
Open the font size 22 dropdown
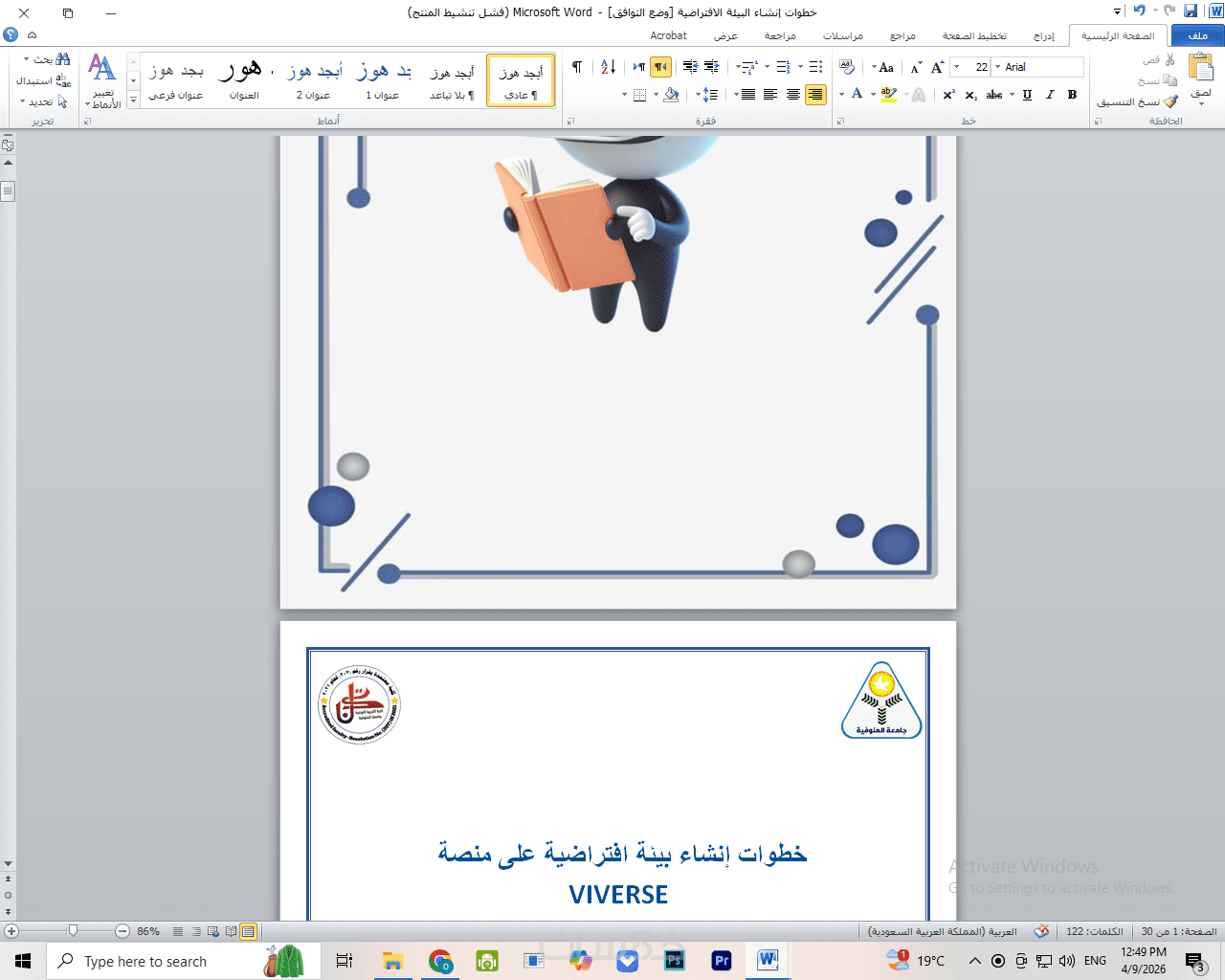point(956,67)
